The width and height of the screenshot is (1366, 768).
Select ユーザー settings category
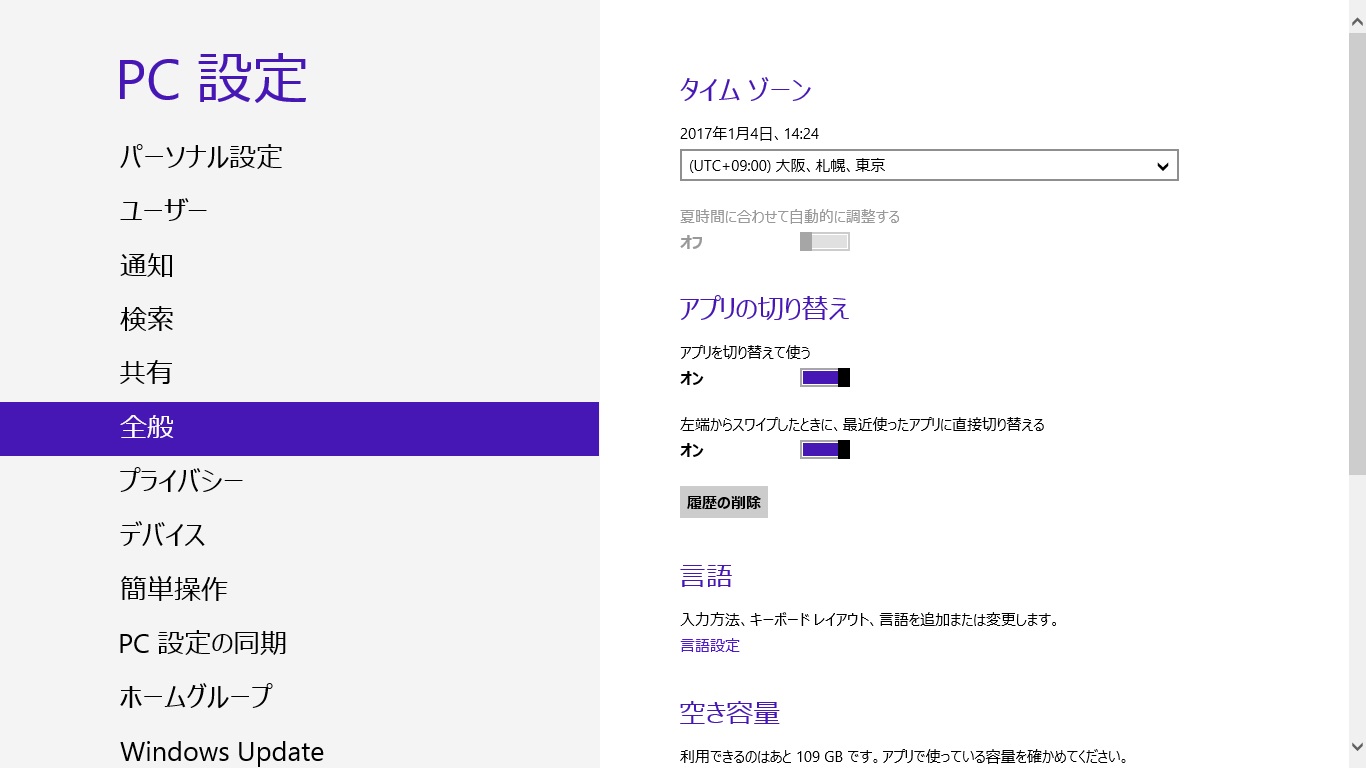(163, 211)
